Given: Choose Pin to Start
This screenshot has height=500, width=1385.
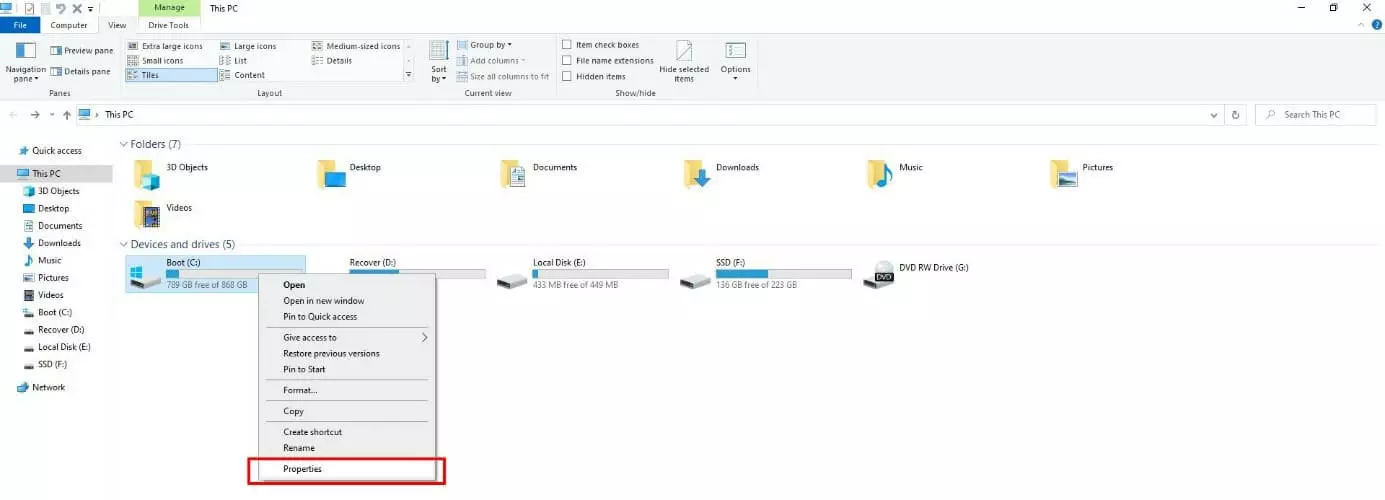Looking at the screenshot, I should [x=347, y=370].
